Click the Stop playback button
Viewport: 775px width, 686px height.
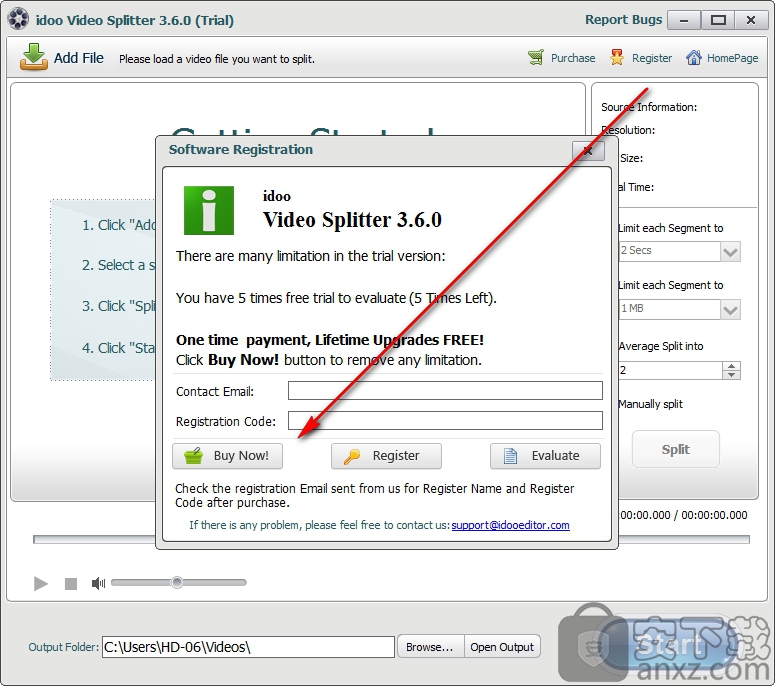tap(71, 584)
